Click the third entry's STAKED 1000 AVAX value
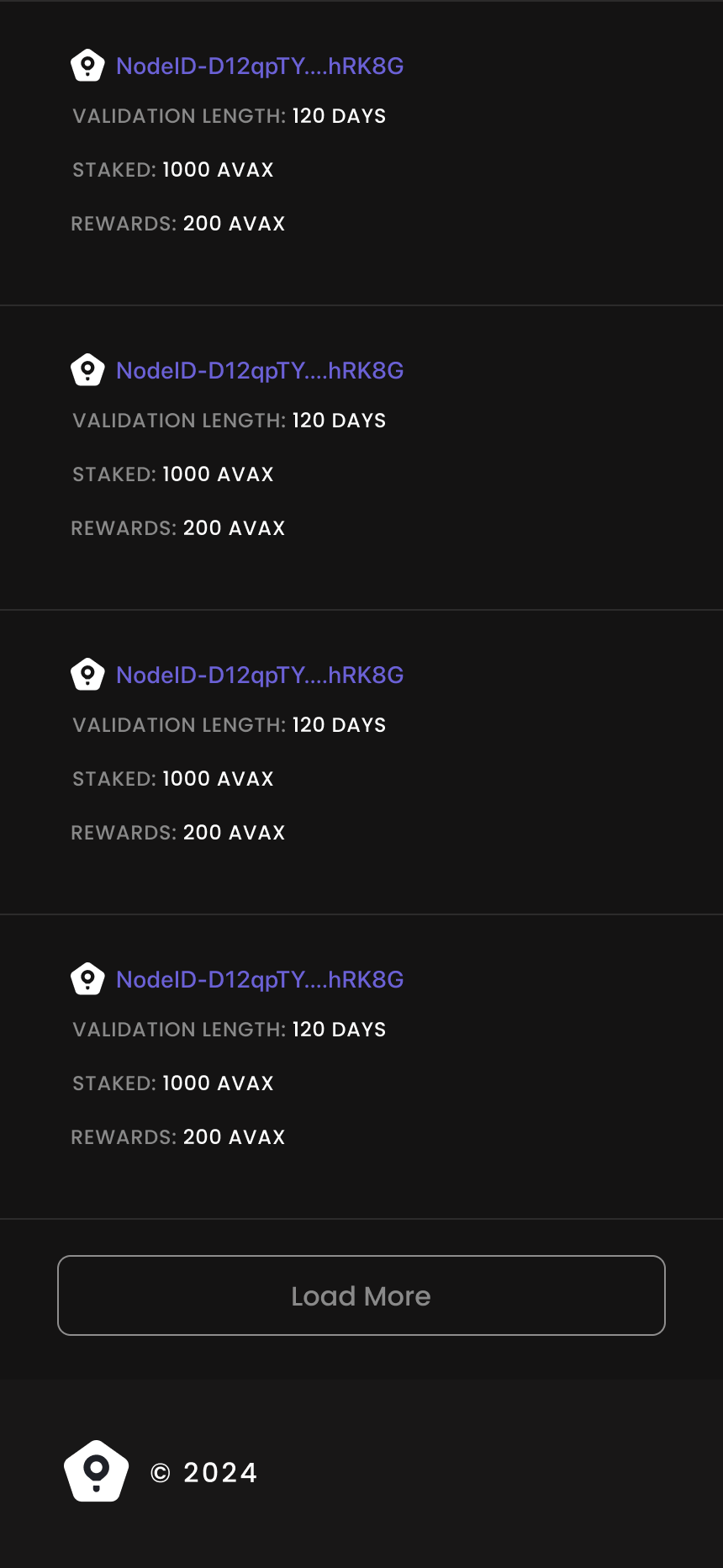723x1568 pixels. click(x=218, y=779)
